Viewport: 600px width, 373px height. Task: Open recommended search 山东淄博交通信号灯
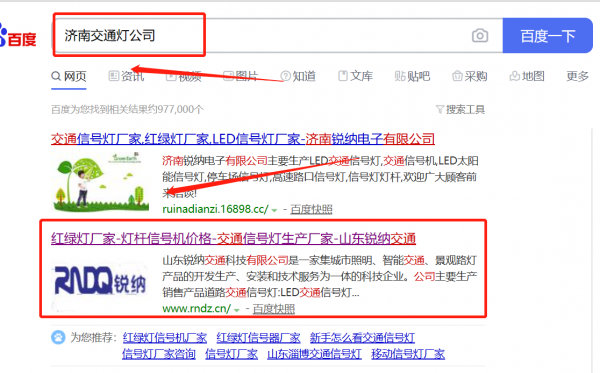point(315,354)
